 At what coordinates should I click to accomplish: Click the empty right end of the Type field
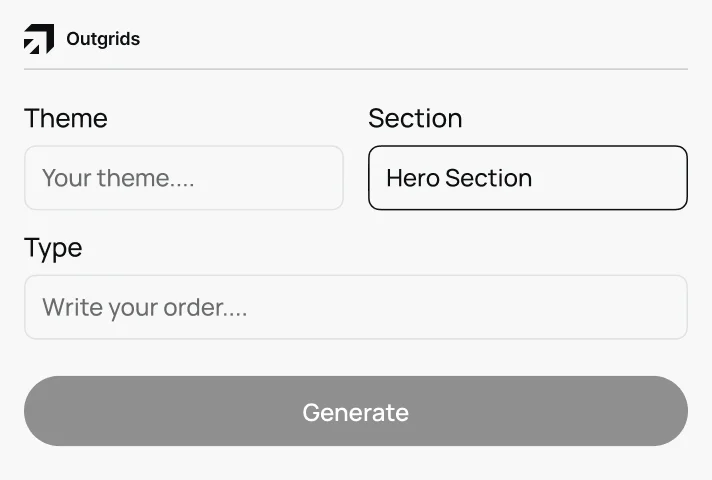coord(640,307)
